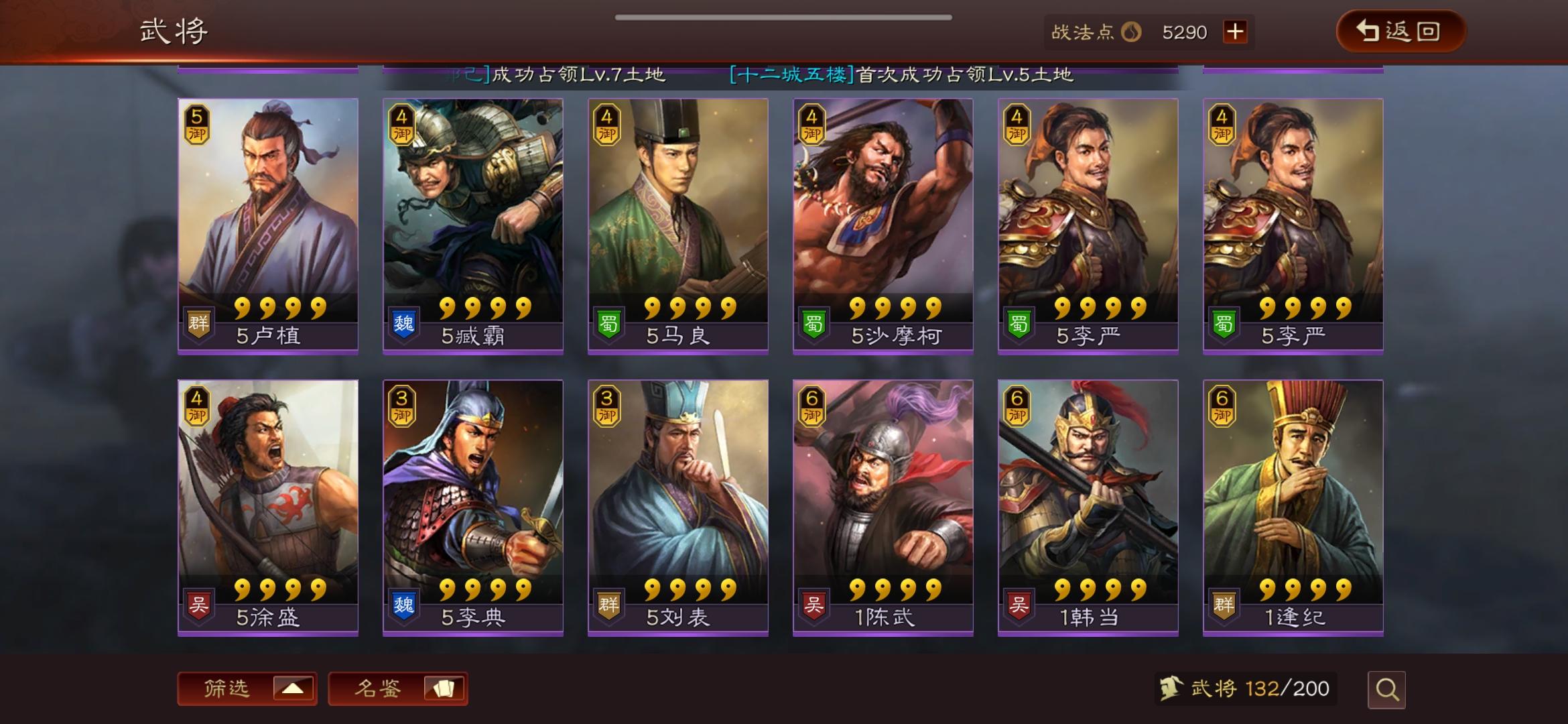Tap the 蜀 faction badge on 沙摩柯
This screenshot has height=724, width=1568.
pos(813,324)
